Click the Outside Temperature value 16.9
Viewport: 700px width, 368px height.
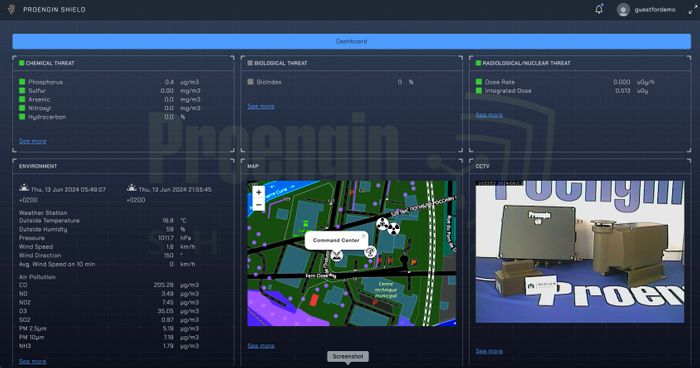click(x=168, y=221)
